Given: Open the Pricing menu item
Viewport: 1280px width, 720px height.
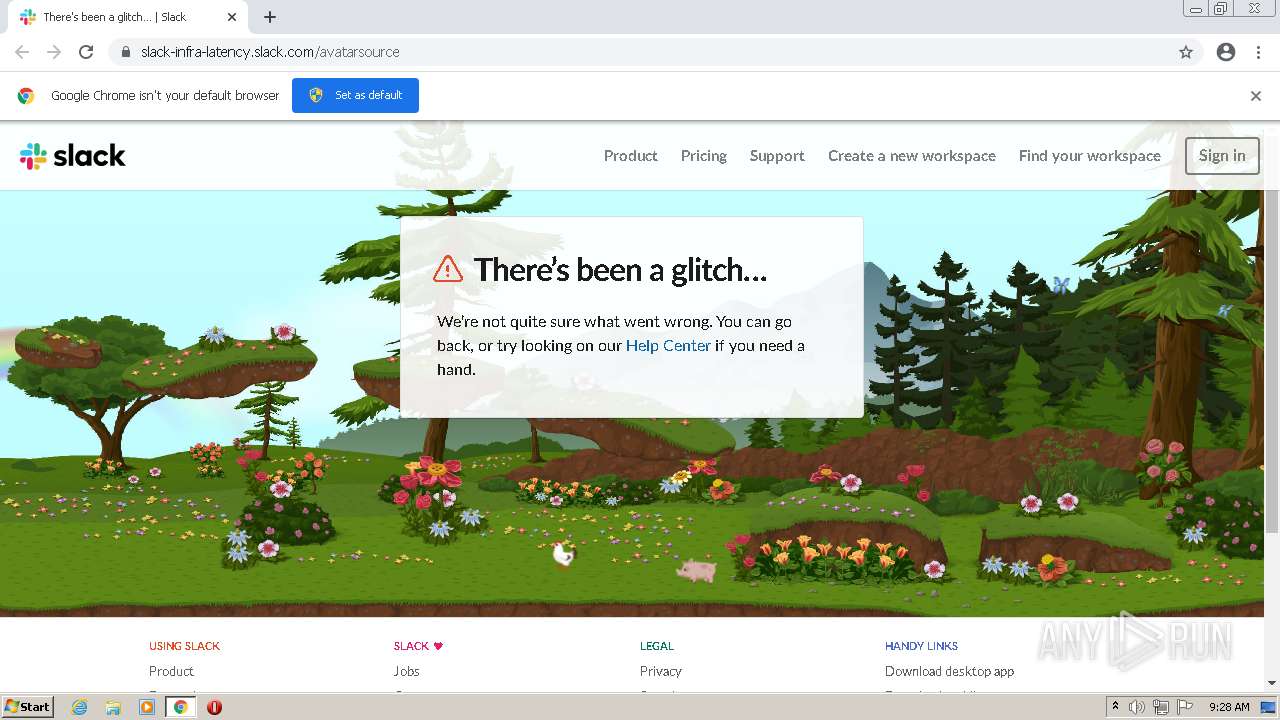Looking at the screenshot, I should 704,156.
